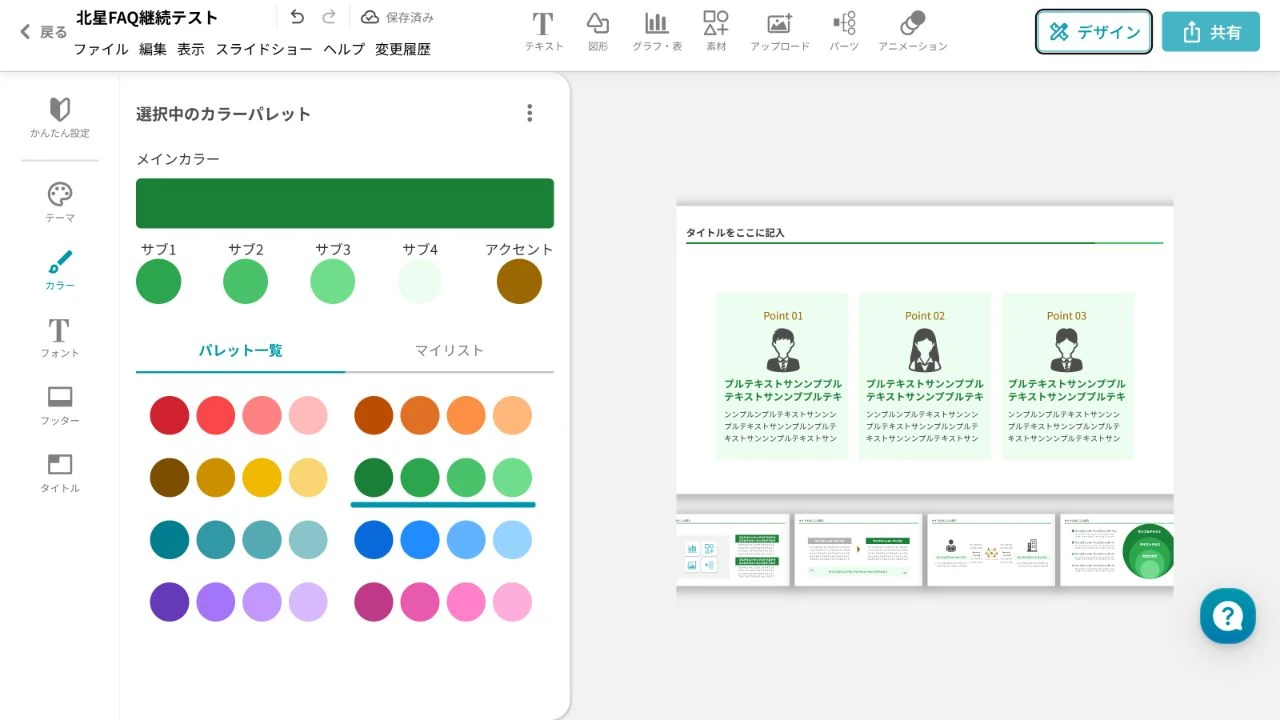1280x720 pixels.
Task: Select the テキスト tool icon
Action: (543, 24)
